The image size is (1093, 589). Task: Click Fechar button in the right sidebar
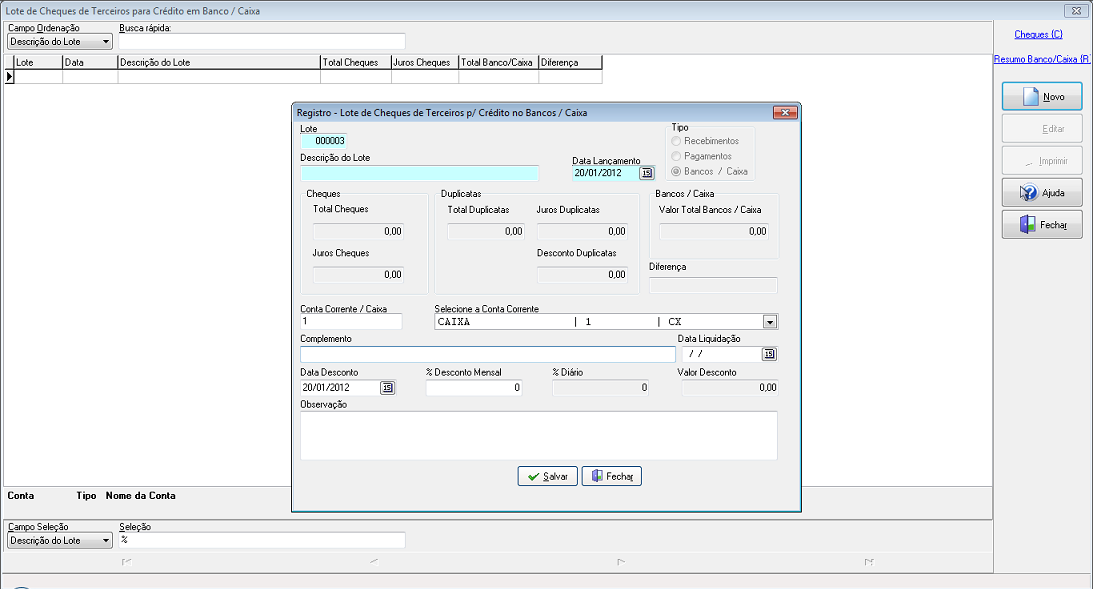1042,224
